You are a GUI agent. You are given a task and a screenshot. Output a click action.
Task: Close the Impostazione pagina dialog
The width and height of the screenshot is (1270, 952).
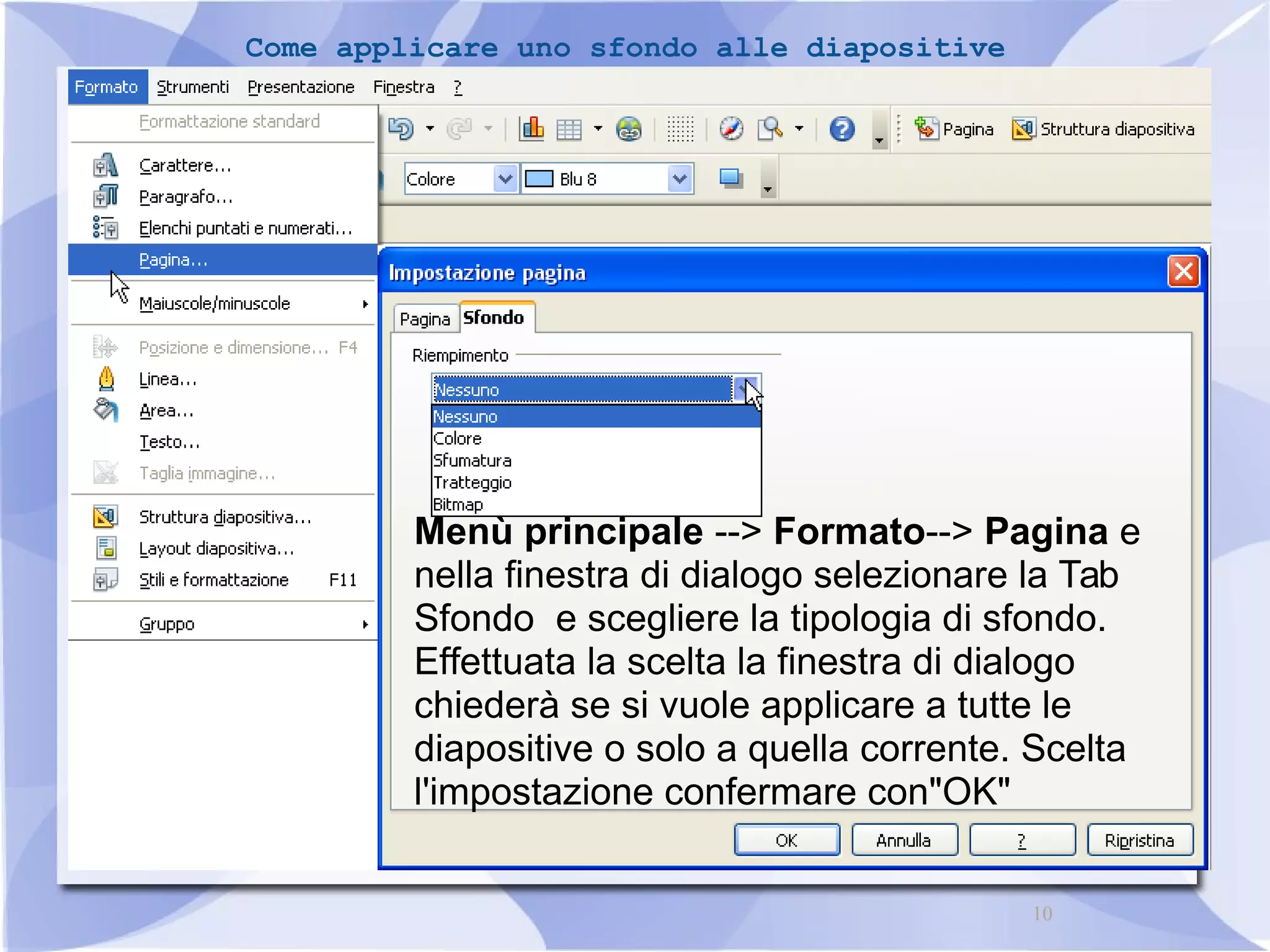pyautogui.click(x=1184, y=271)
